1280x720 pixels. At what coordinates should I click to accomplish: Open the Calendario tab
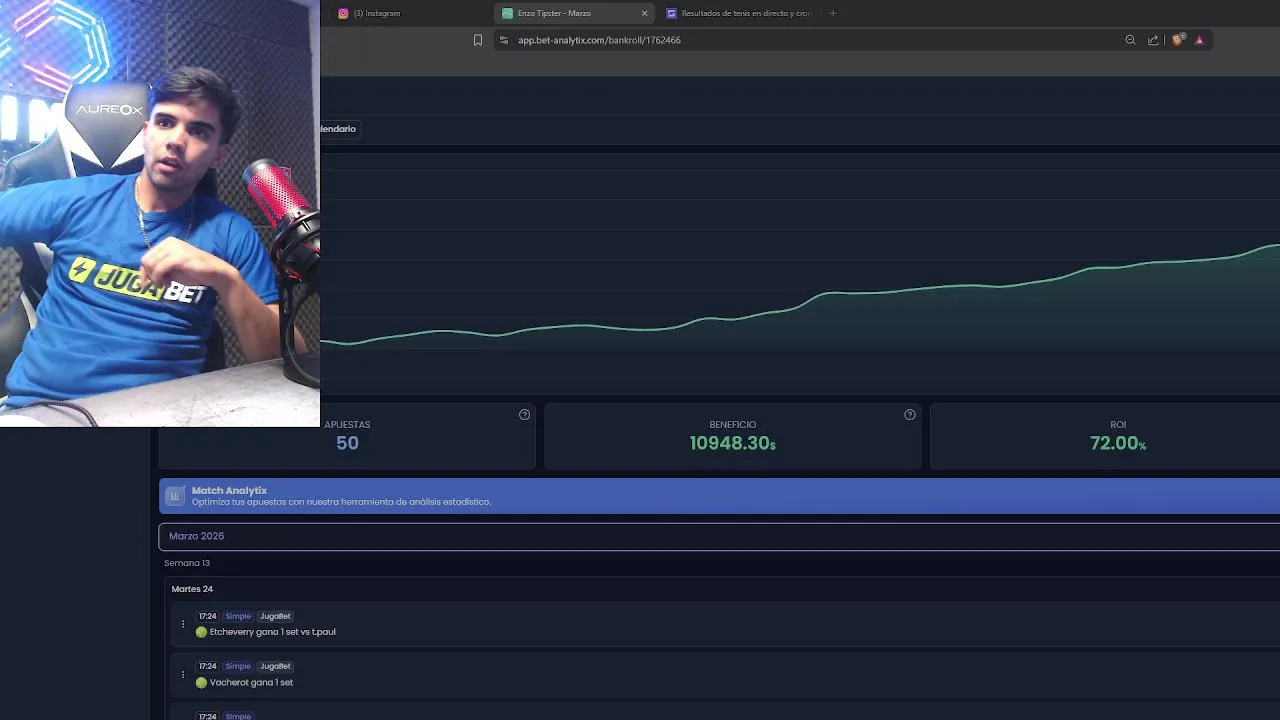coord(338,129)
